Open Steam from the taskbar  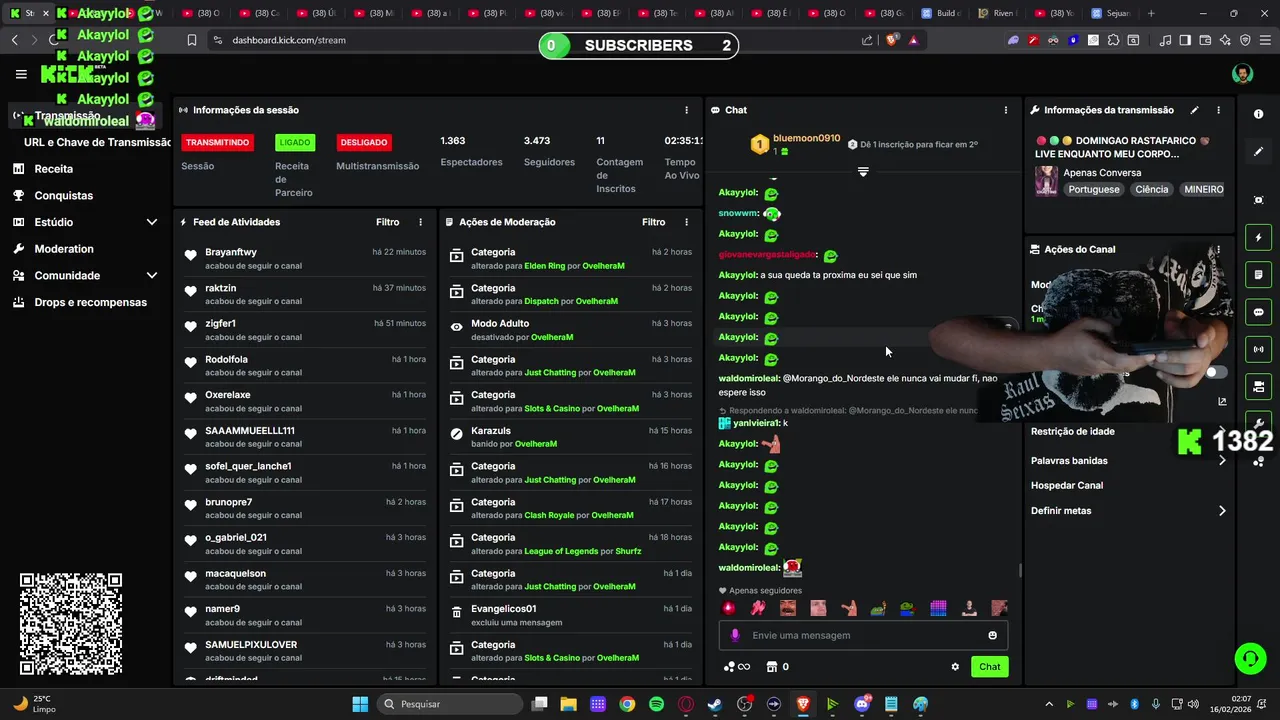[714, 704]
